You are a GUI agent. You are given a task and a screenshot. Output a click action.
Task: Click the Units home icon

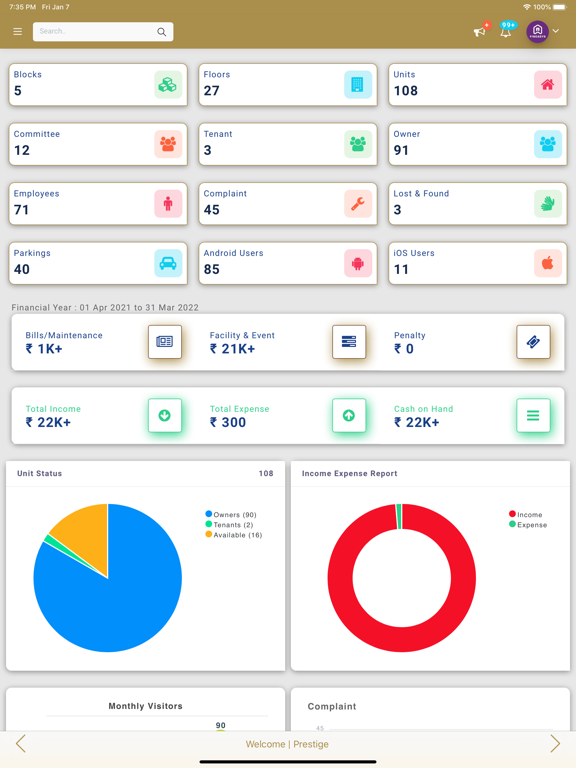(x=548, y=85)
